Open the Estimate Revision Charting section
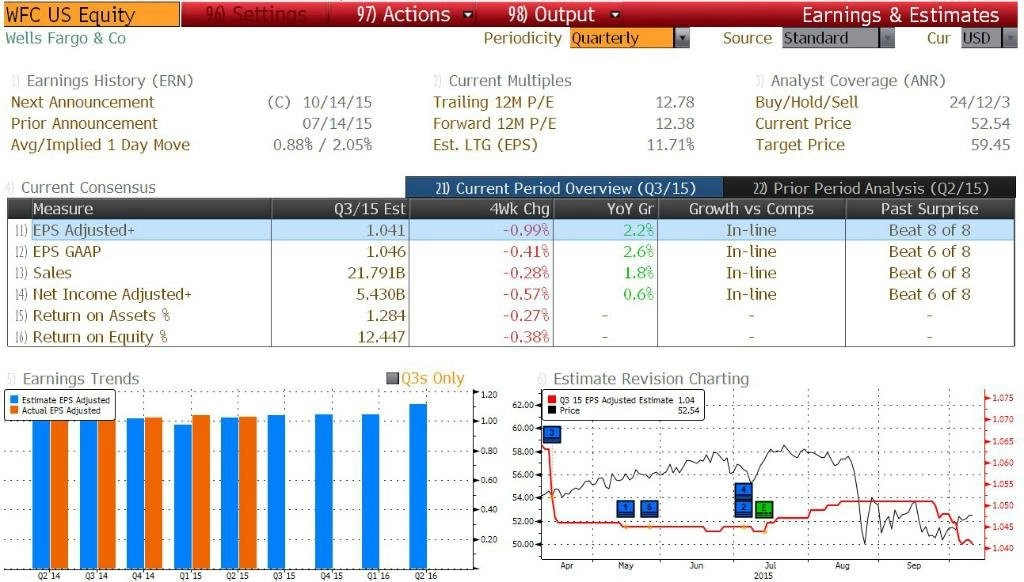Image resolution: width=1024 pixels, height=582 pixels. pos(650,379)
